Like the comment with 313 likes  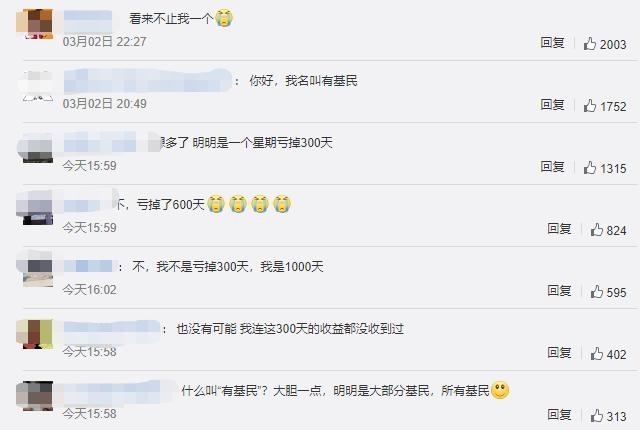[608, 416]
